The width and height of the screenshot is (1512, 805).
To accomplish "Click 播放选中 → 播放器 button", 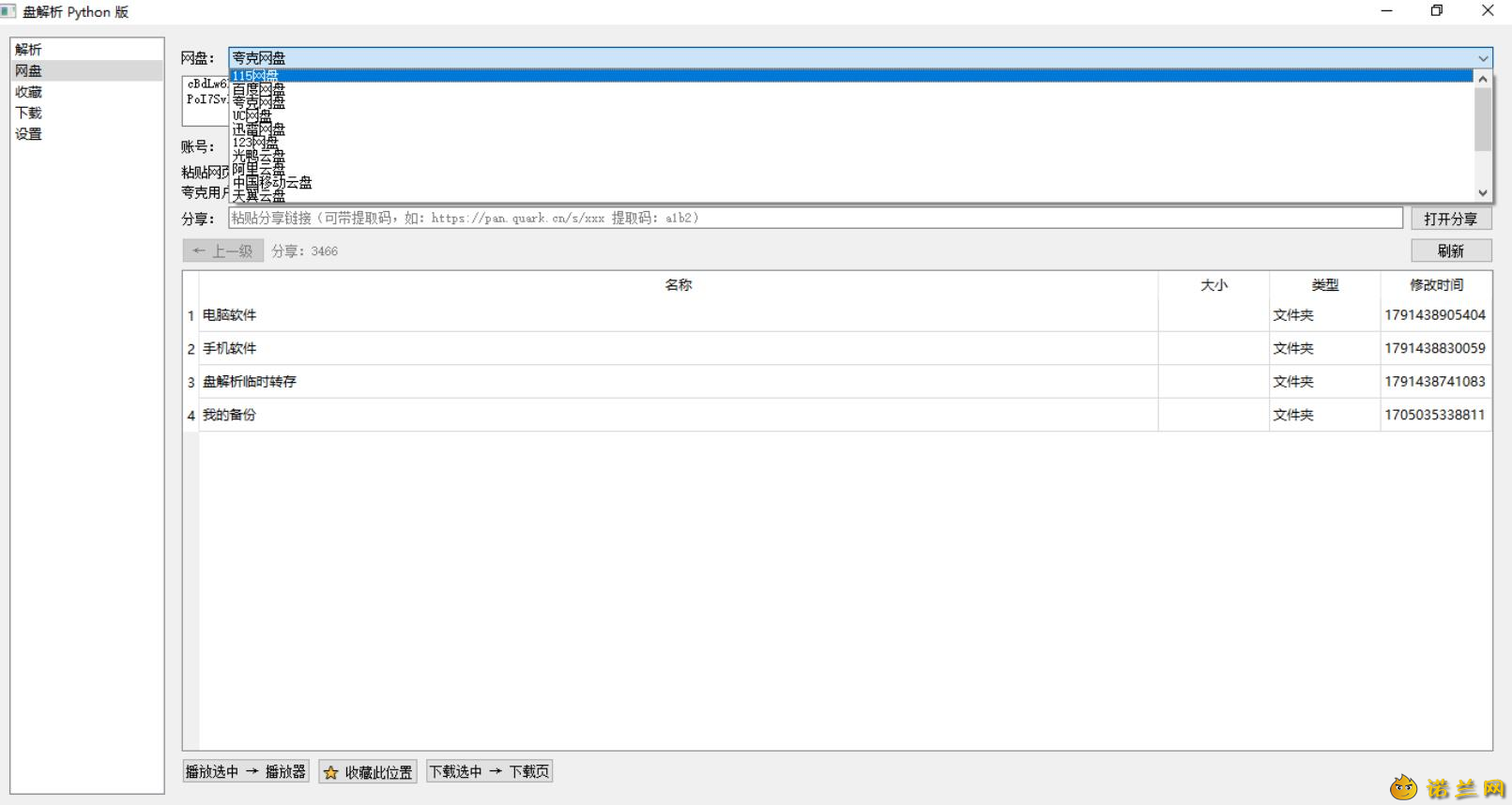I will point(246,771).
